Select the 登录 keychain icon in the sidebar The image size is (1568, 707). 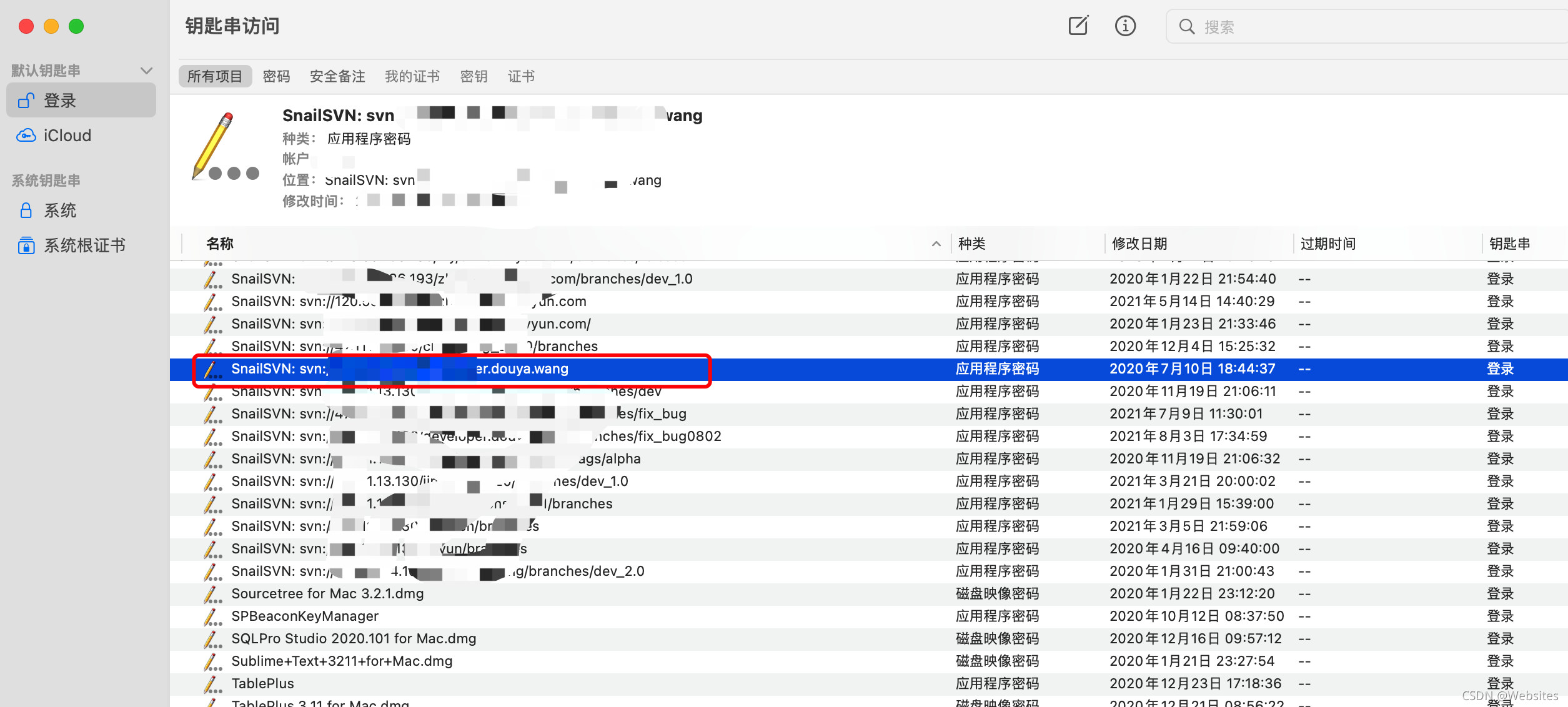[26, 100]
